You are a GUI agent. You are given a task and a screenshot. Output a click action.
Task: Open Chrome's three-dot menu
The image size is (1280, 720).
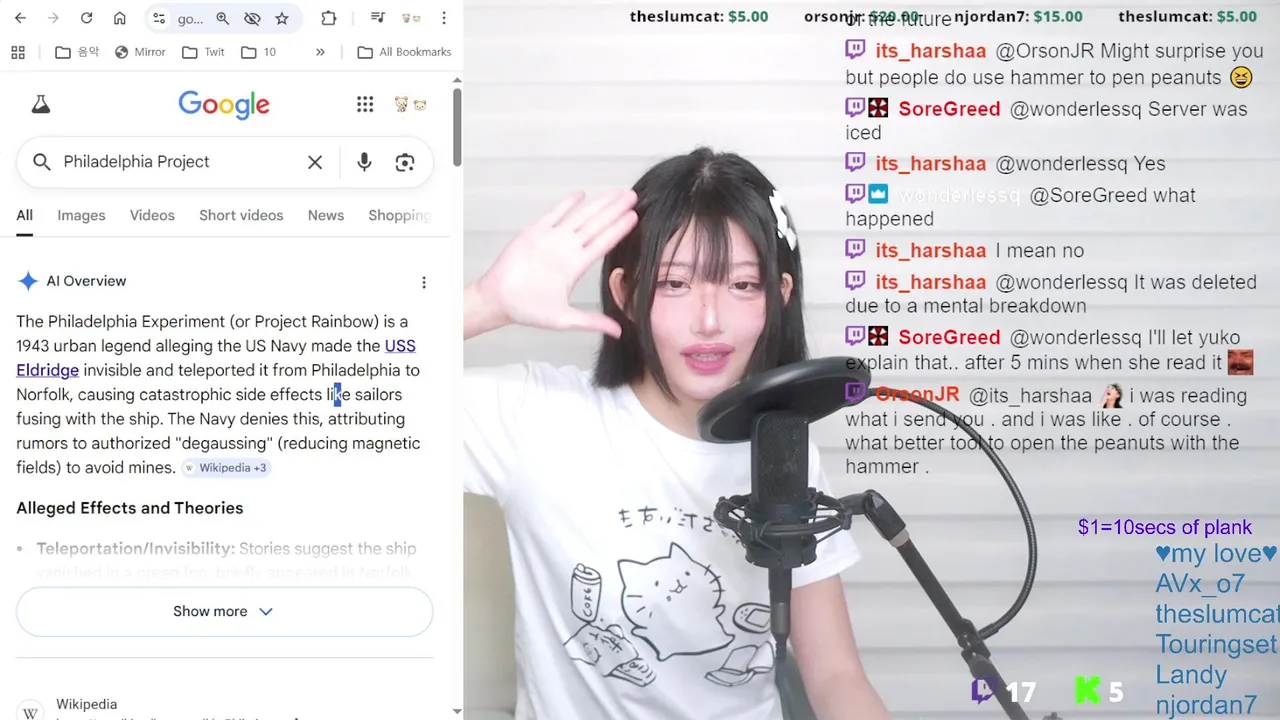click(444, 18)
